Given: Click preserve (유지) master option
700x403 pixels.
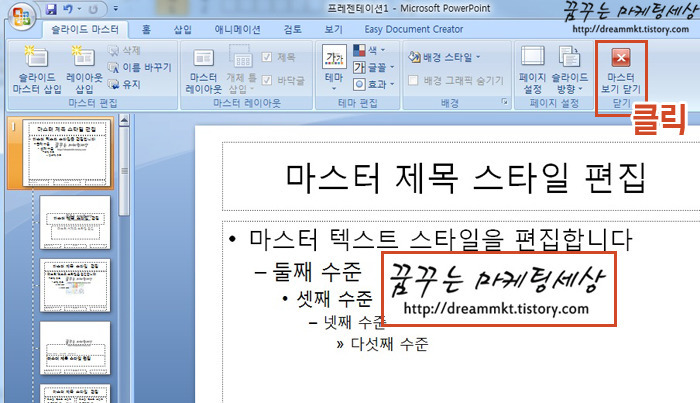Looking at the screenshot, I should (125, 84).
